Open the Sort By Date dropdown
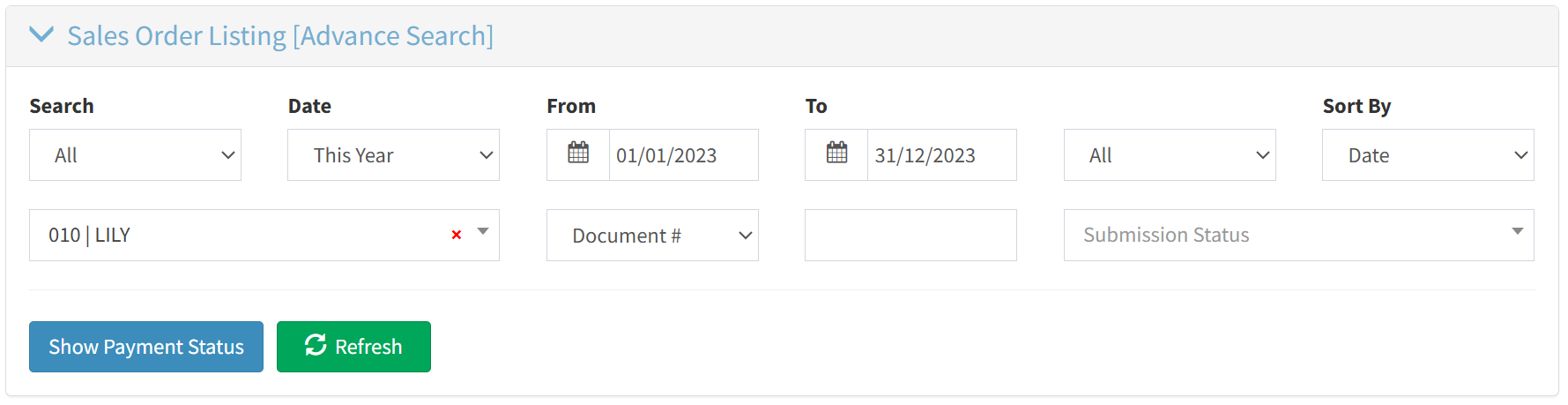This screenshot has height=405, width=1568. coord(1427,155)
